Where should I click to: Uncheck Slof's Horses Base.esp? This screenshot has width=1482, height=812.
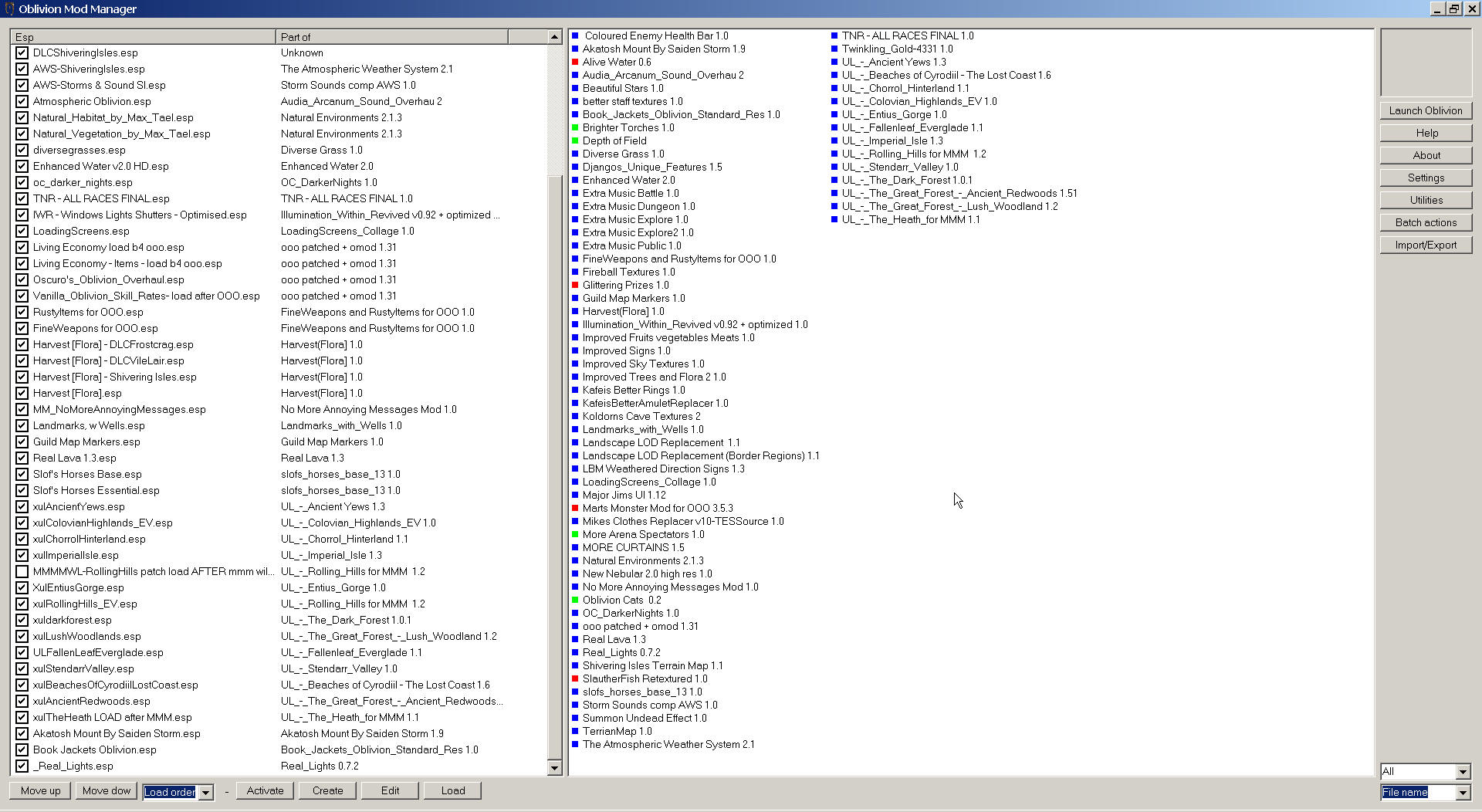click(x=22, y=474)
